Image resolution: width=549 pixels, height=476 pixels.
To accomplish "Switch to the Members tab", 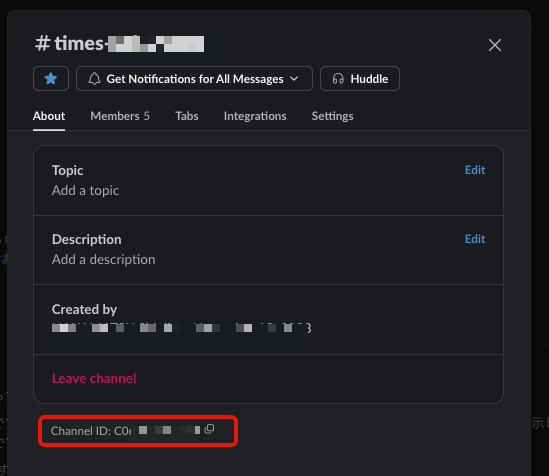I will (120, 116).
